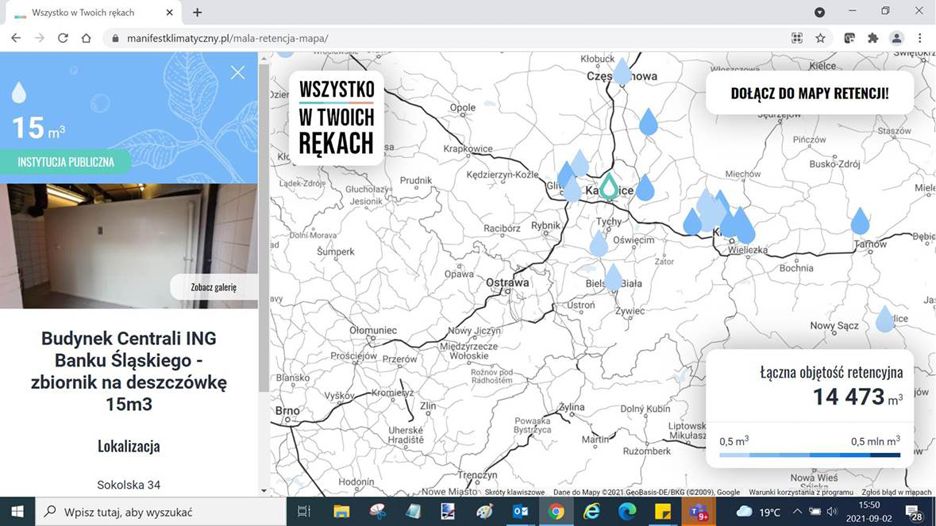Click the Sokolska 34 address text

[128, 485]
